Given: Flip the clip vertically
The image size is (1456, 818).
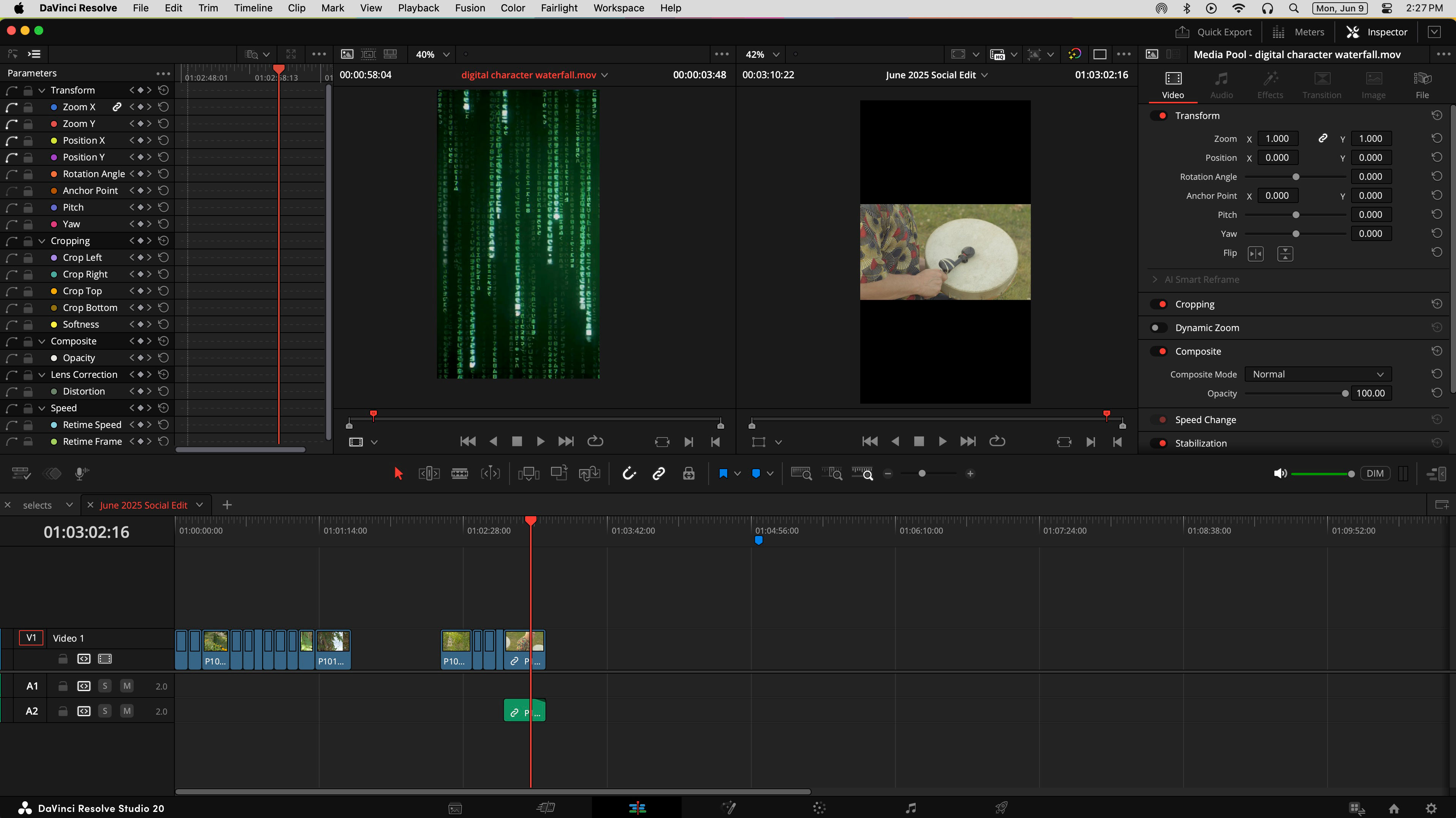Looking at the screenshot, I should 1285,254.
